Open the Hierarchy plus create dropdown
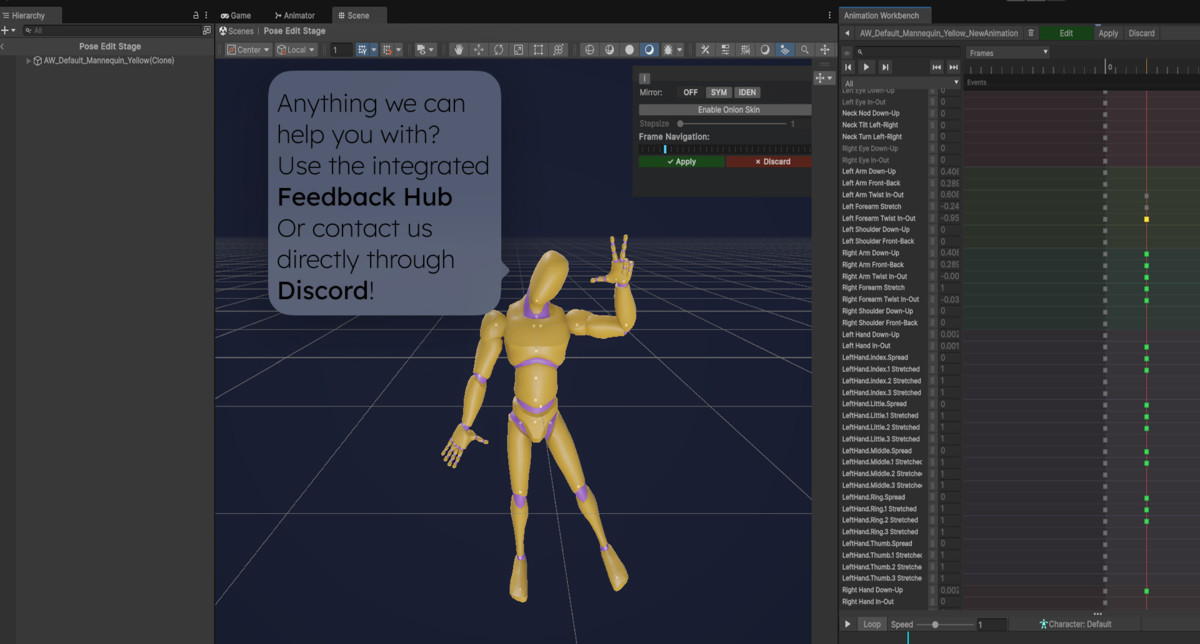1200x644 pixels. pos(10,31)
